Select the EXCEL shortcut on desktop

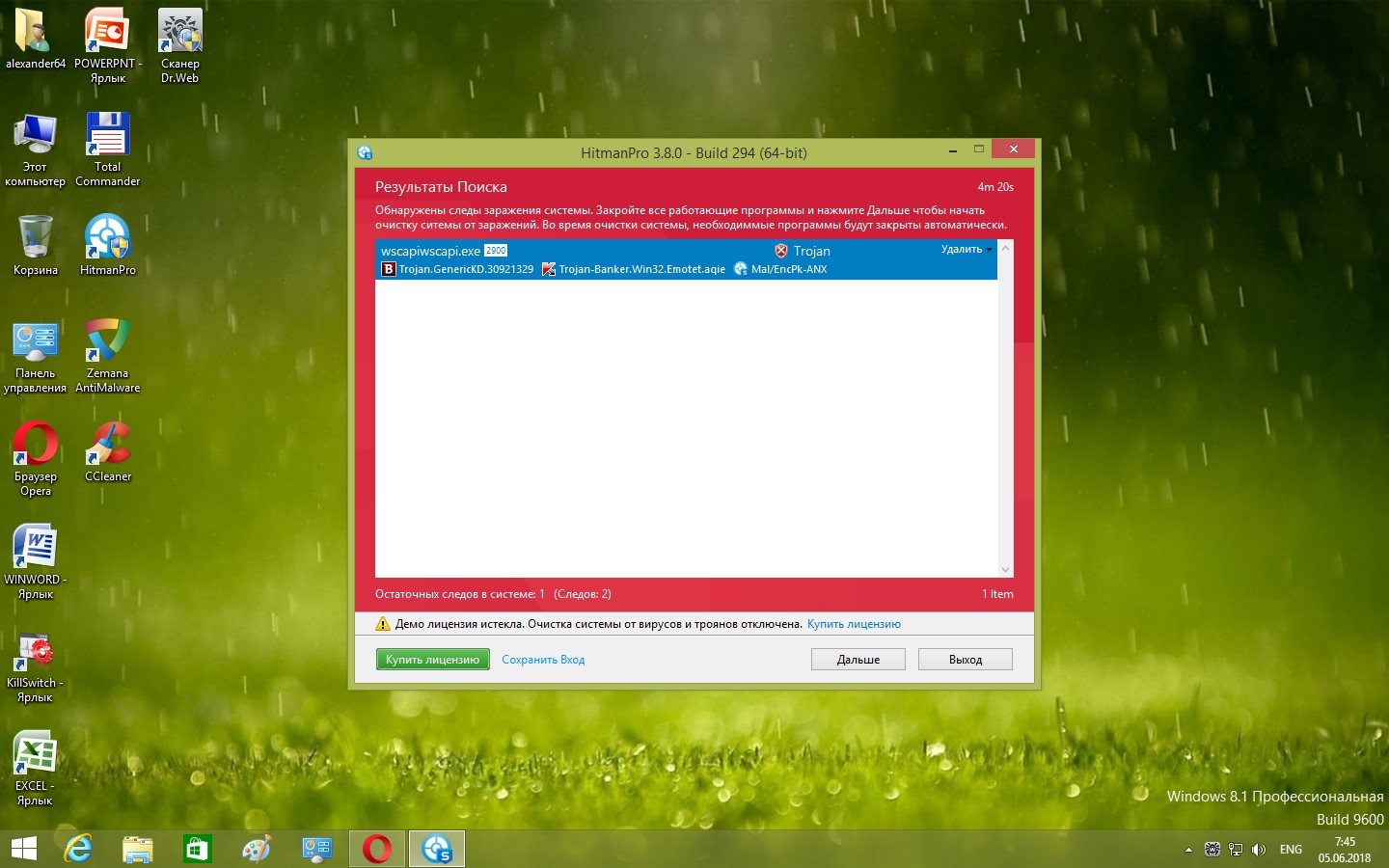click(x=35, y=769)
